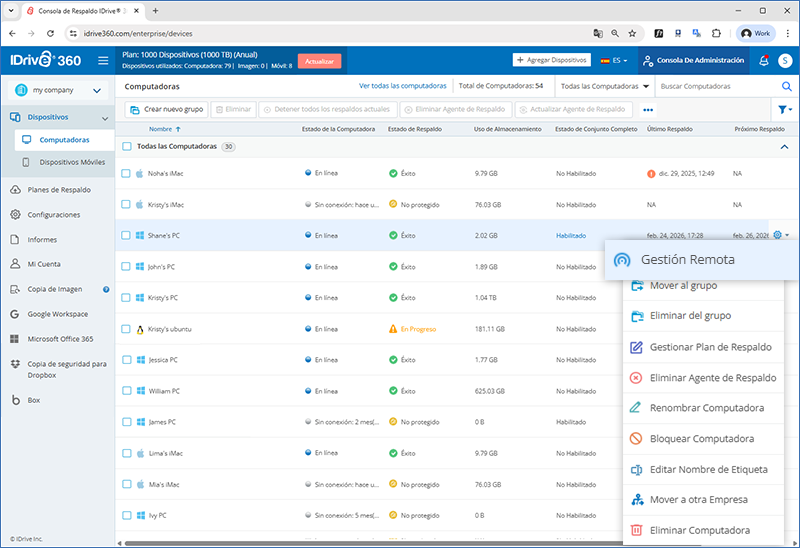Select Bloquear Computadora in the menu
This screenshot has width=800, height=548.
[x=701, y=439]
